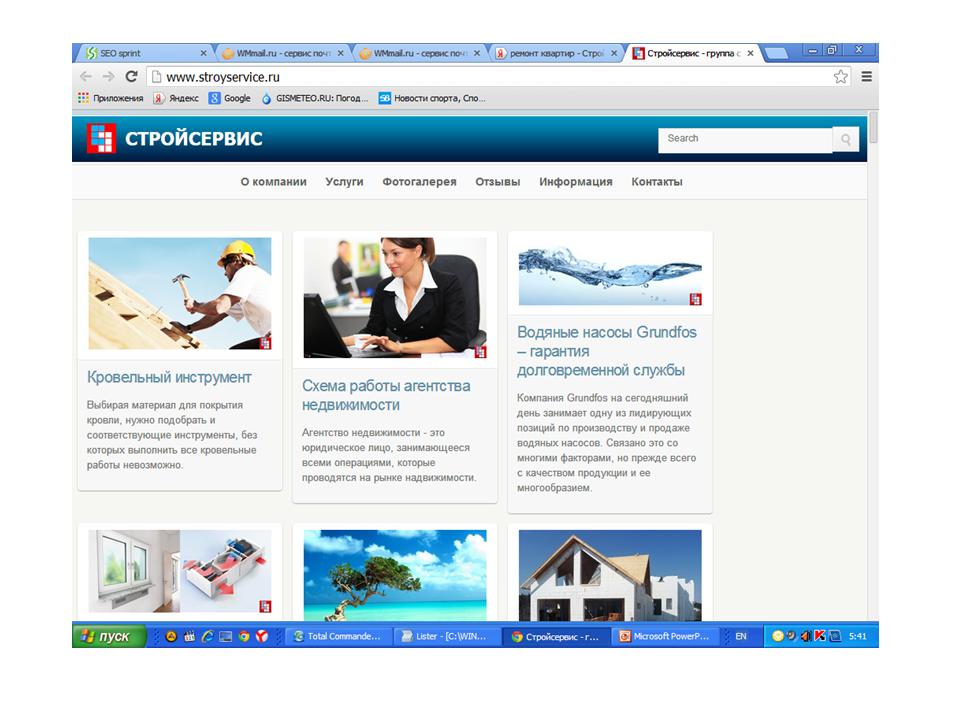Click the Kaspersky tray icon
The image size is (960, 720).
point(820,636)
